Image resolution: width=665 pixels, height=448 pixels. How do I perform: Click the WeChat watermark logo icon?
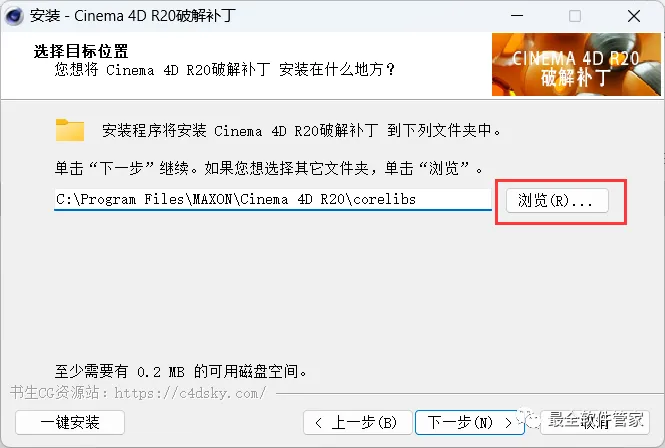(531, 420)
